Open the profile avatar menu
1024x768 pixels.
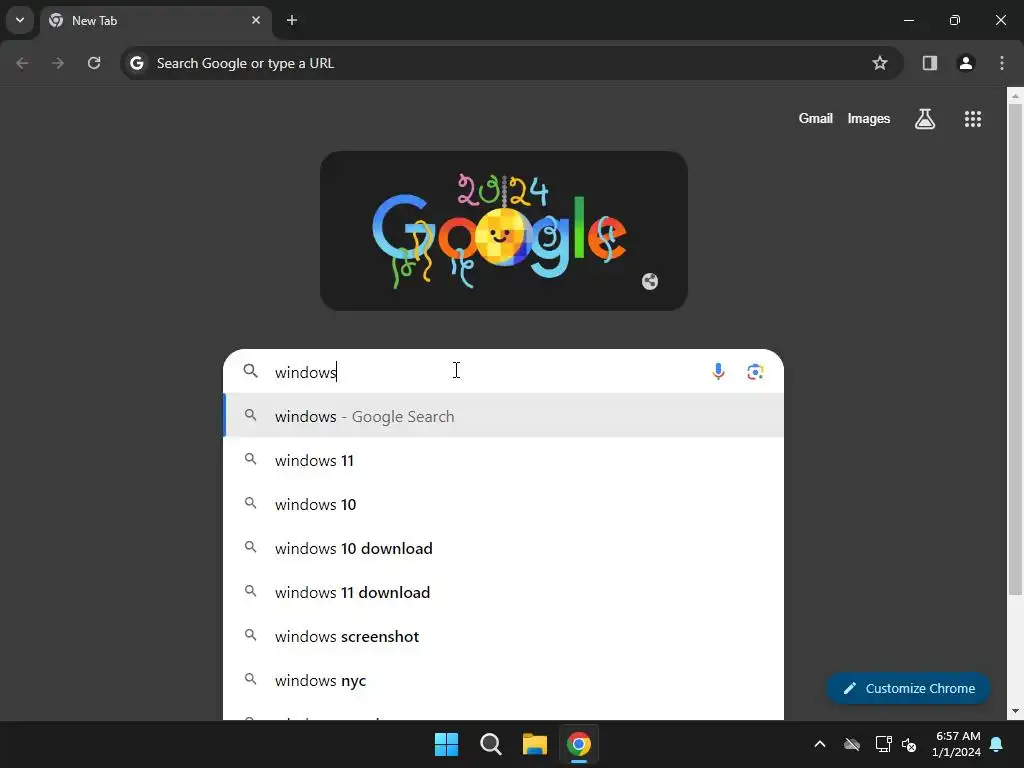[x=966, y=63]
